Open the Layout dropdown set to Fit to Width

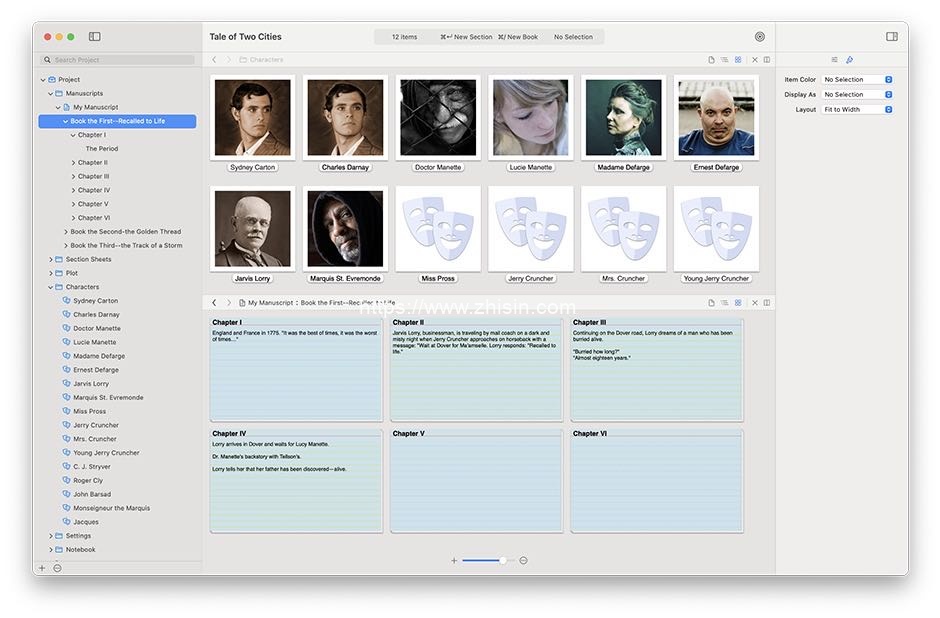point(857,110)
